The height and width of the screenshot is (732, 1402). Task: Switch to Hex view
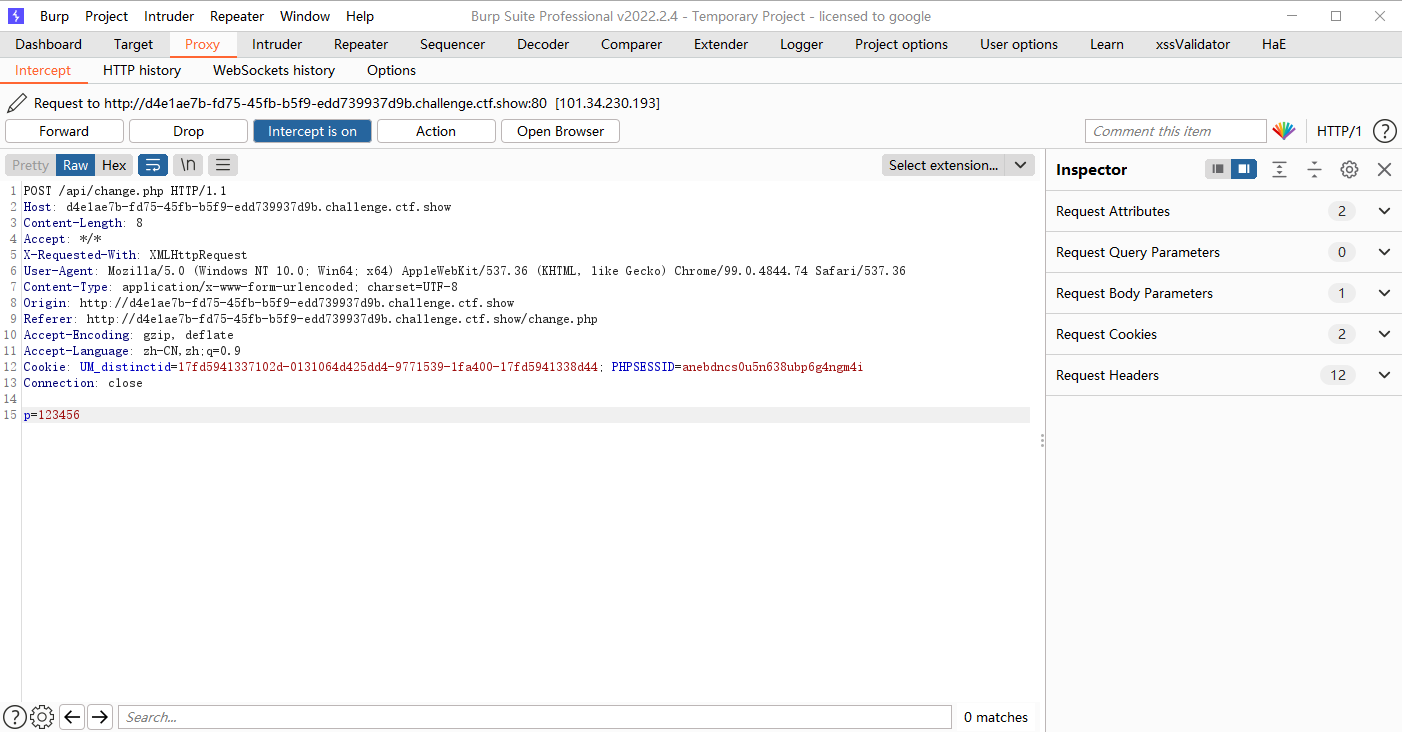pyautogui.click(x=114, y=165)
